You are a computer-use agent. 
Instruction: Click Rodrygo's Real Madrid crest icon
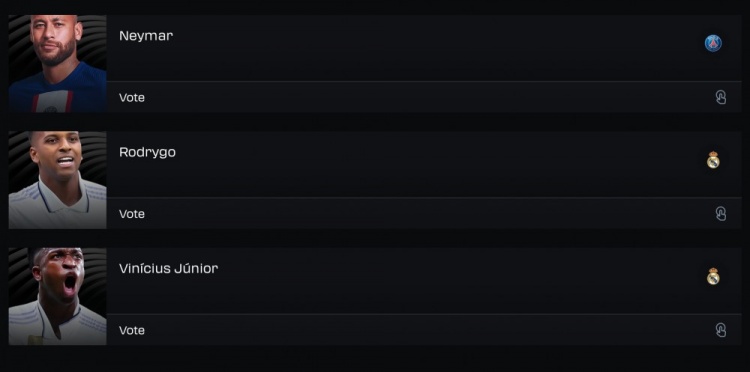tap(713, 160)
